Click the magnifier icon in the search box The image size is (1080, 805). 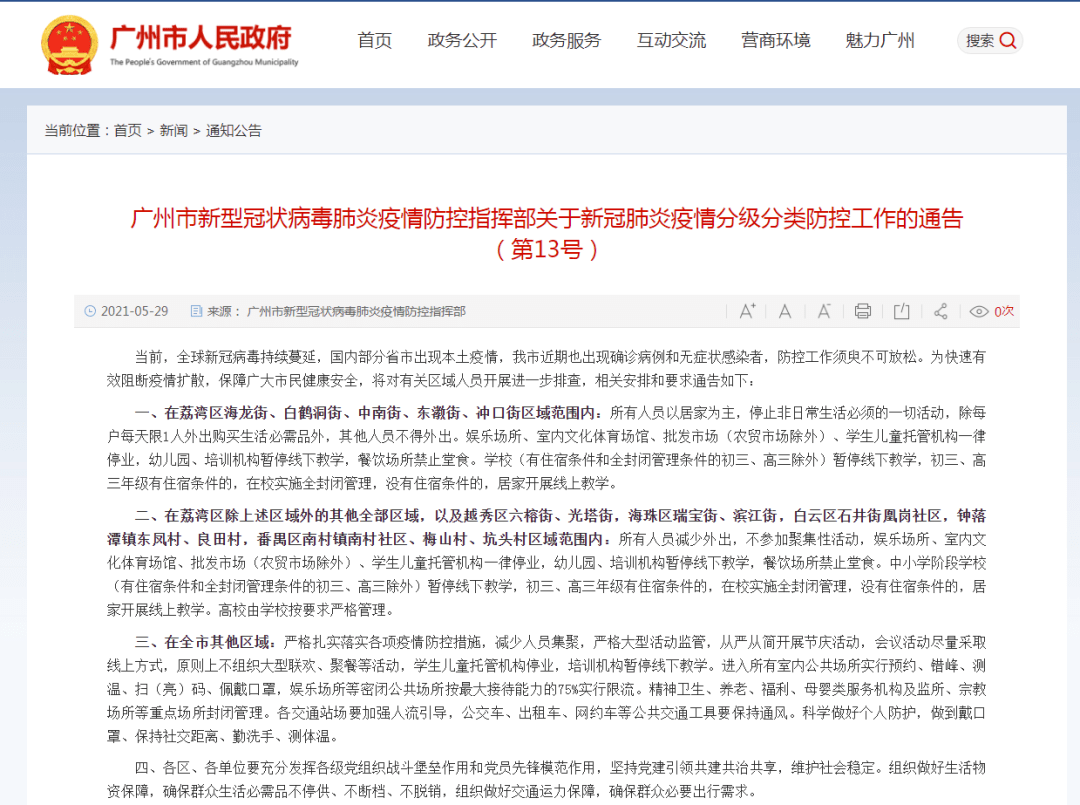(1008, 41)
